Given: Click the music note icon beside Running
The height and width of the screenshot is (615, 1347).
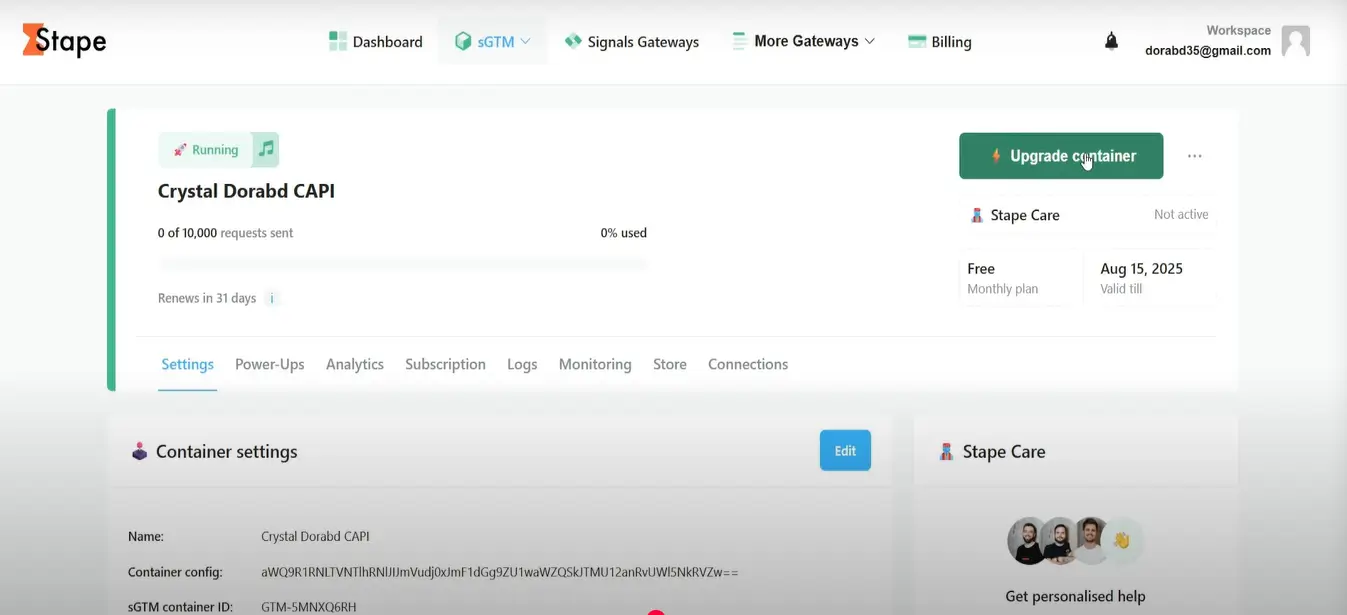Looking at the screenshot, I should click(265, 150).
